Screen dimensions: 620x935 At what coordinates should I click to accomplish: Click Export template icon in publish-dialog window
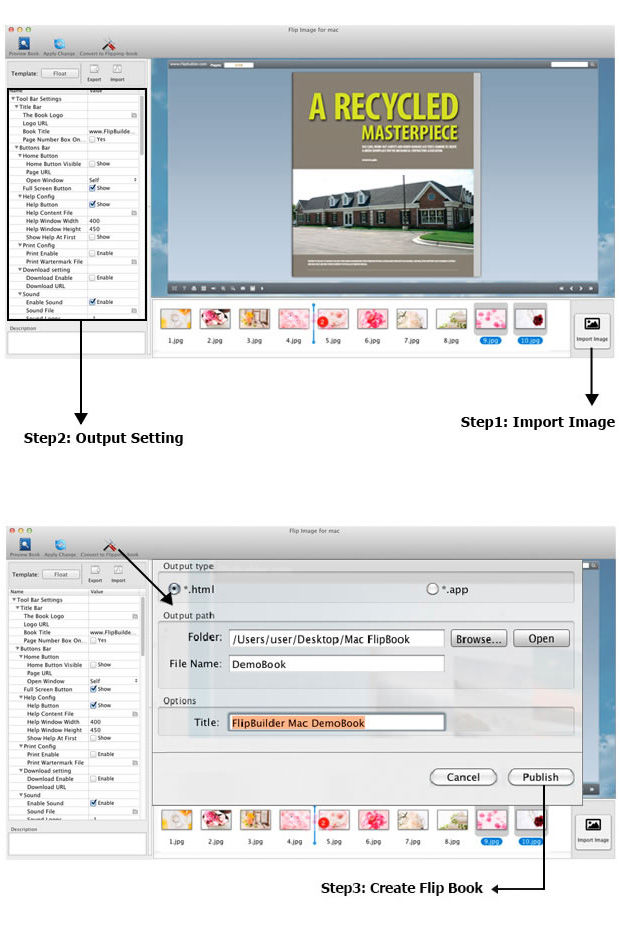[95, 570]
